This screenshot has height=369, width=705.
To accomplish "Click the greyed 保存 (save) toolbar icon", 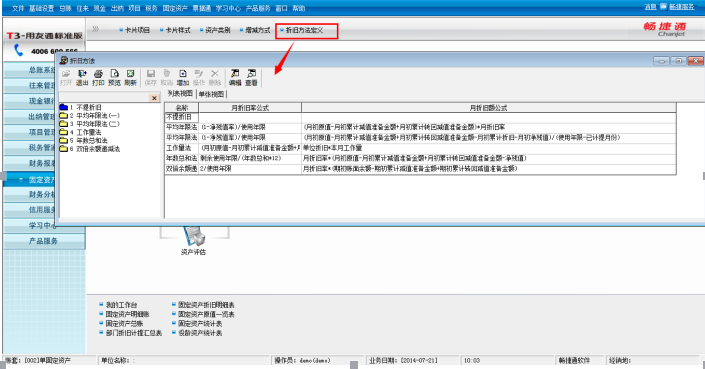I will (151, 77).
